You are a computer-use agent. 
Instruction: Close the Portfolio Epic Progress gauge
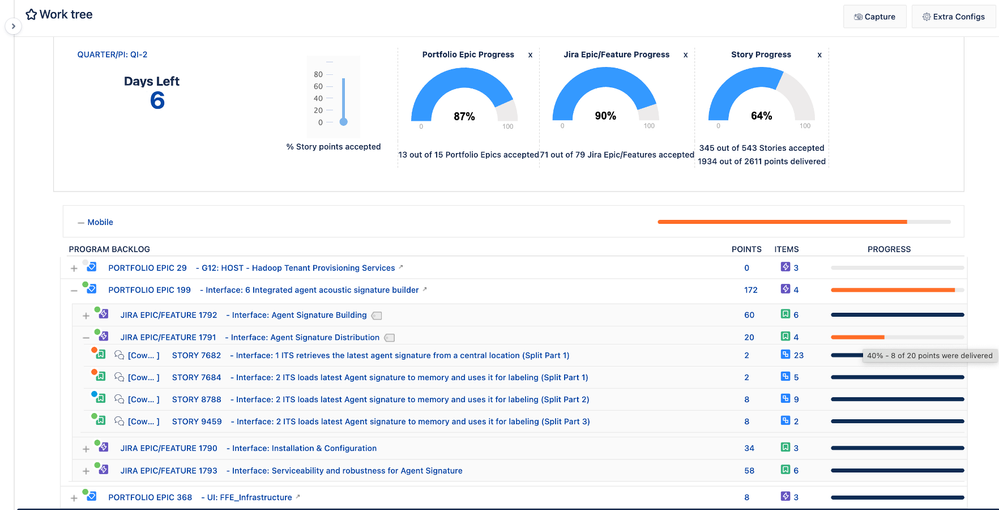click(530, 55)
